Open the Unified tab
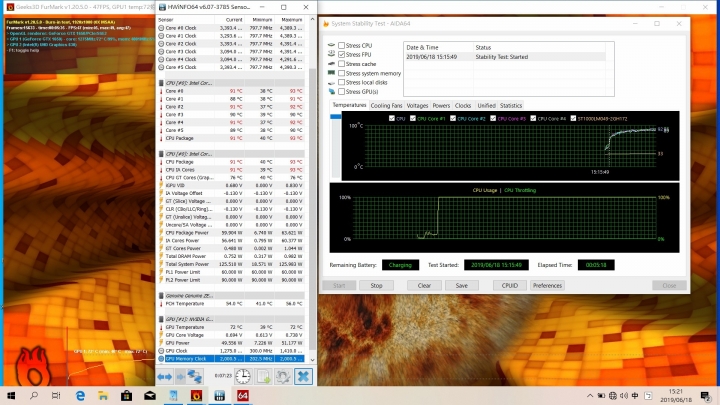Screen dimensions: 720x405 click(x=486, y=106)
